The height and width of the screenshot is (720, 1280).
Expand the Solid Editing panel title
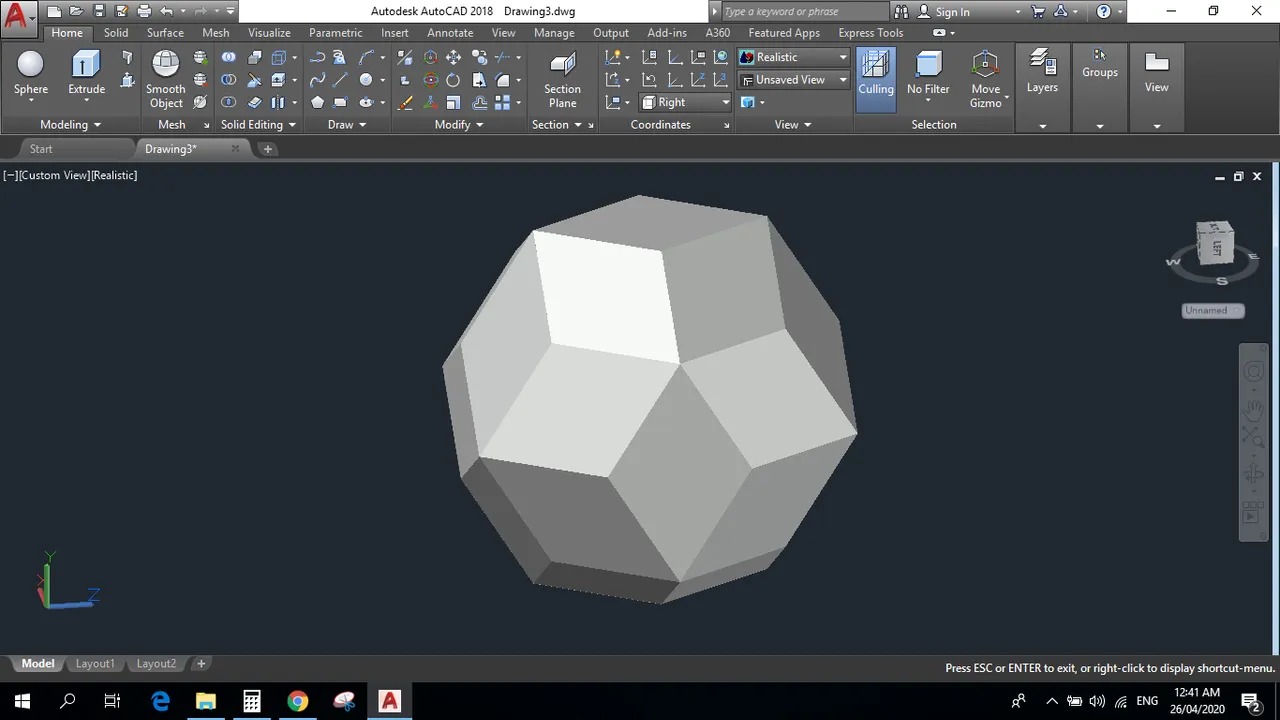[258, 125]
